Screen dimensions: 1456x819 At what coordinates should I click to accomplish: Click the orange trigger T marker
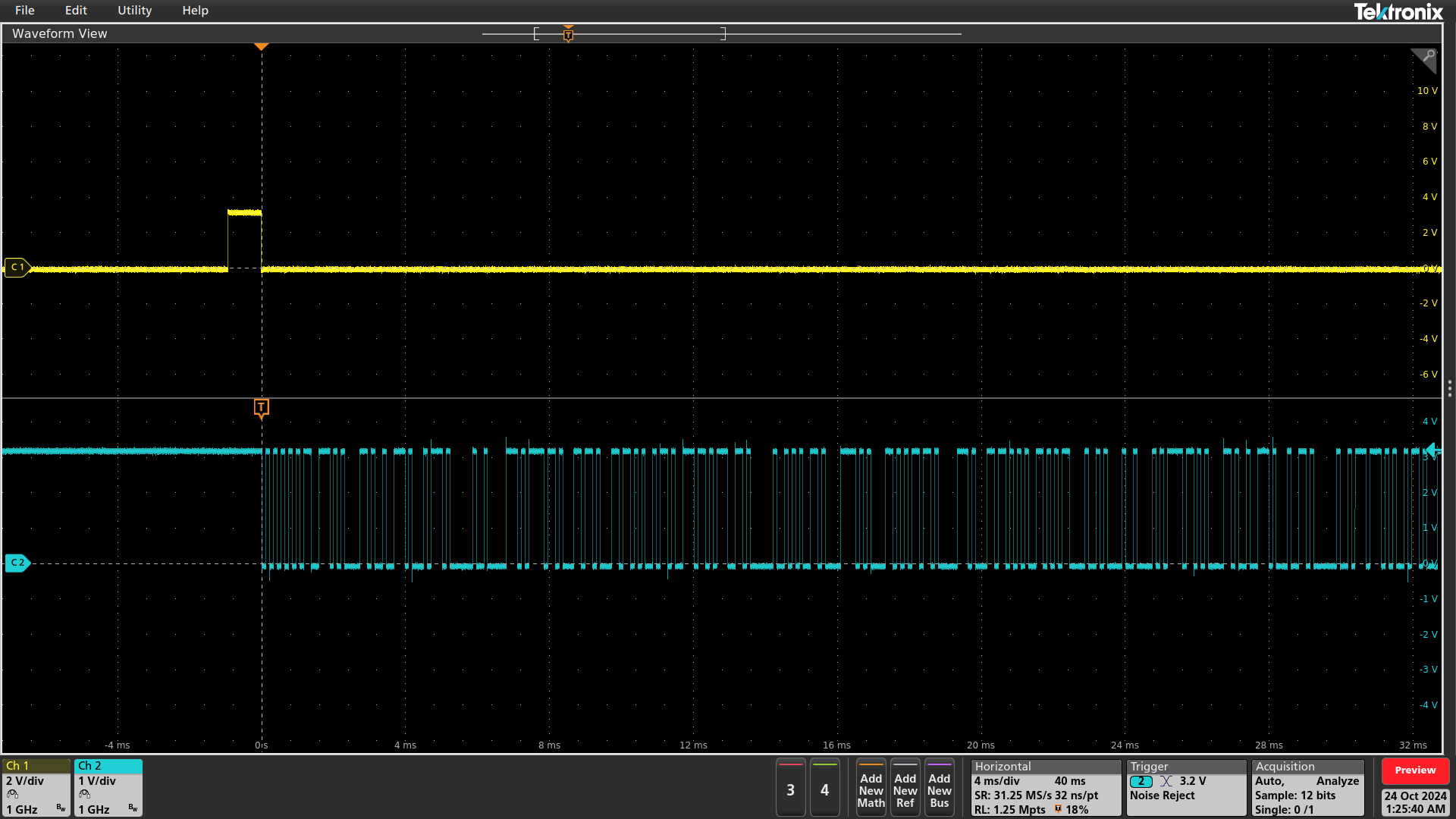[262, 408]
